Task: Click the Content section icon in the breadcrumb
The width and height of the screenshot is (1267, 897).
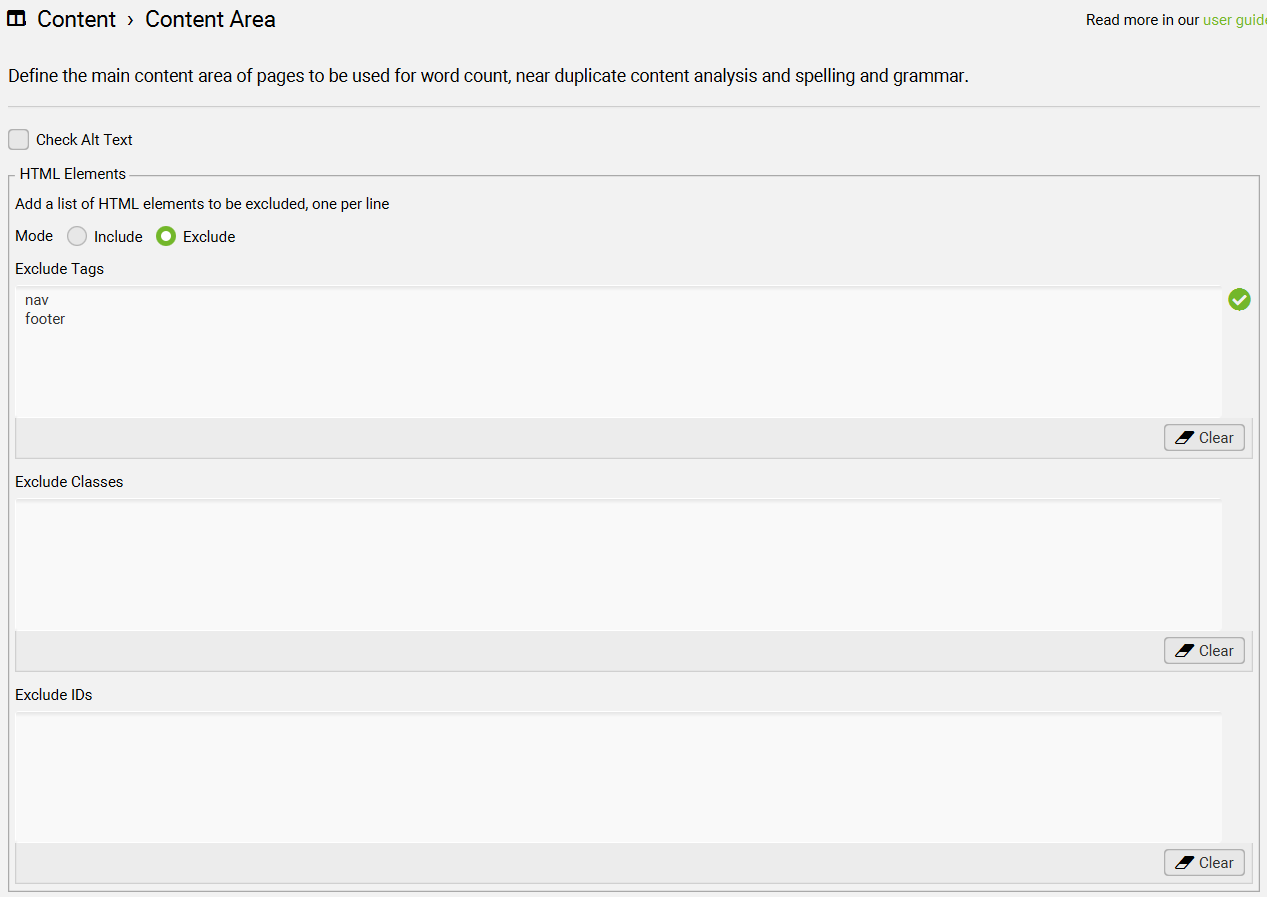Action: [x=17, y=19]
